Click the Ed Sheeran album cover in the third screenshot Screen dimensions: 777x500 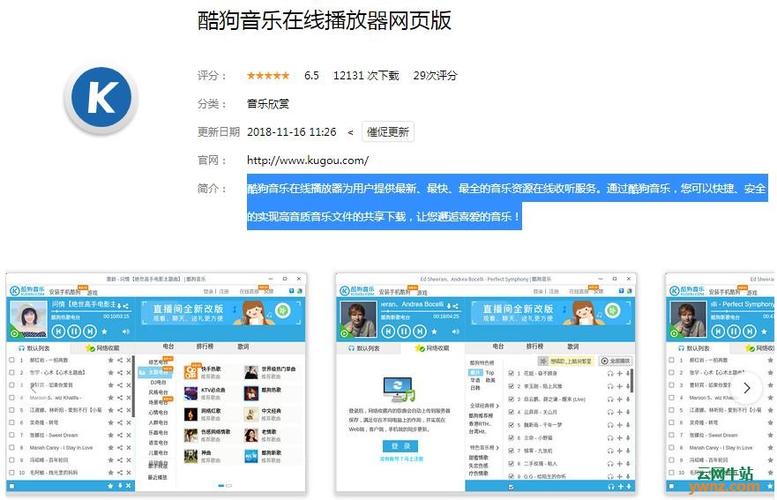click(688, 319)
